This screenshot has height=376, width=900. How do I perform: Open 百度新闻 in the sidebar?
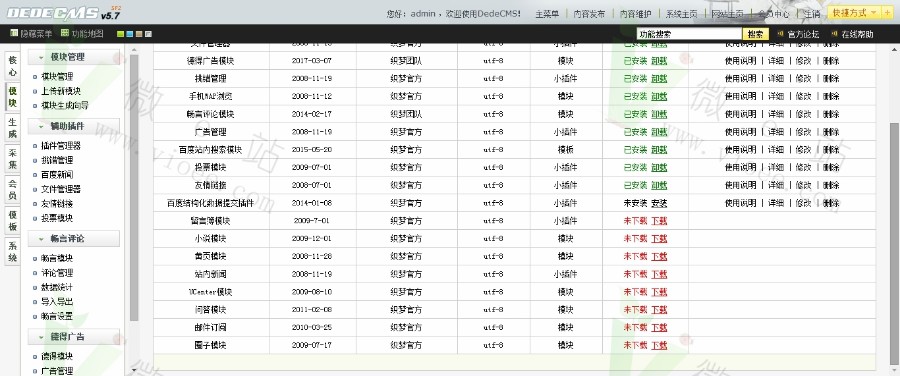tap(57, 174)
